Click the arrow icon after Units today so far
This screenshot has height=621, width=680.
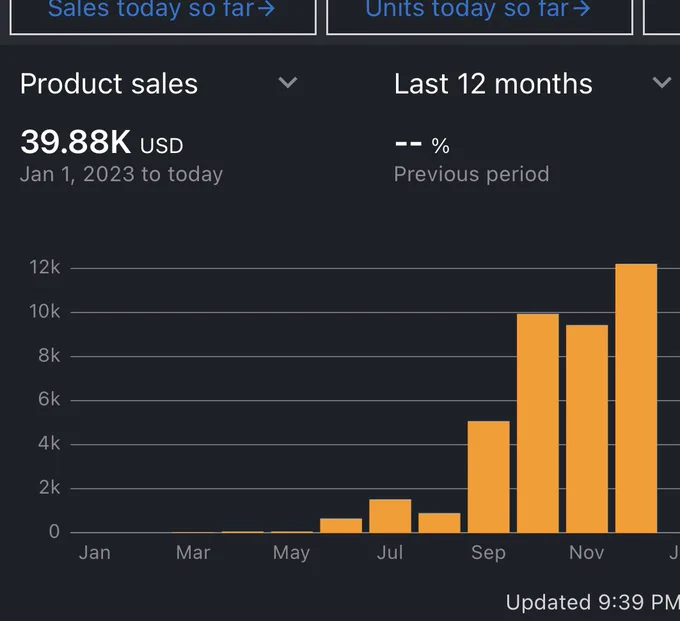(x=581, y=9)
